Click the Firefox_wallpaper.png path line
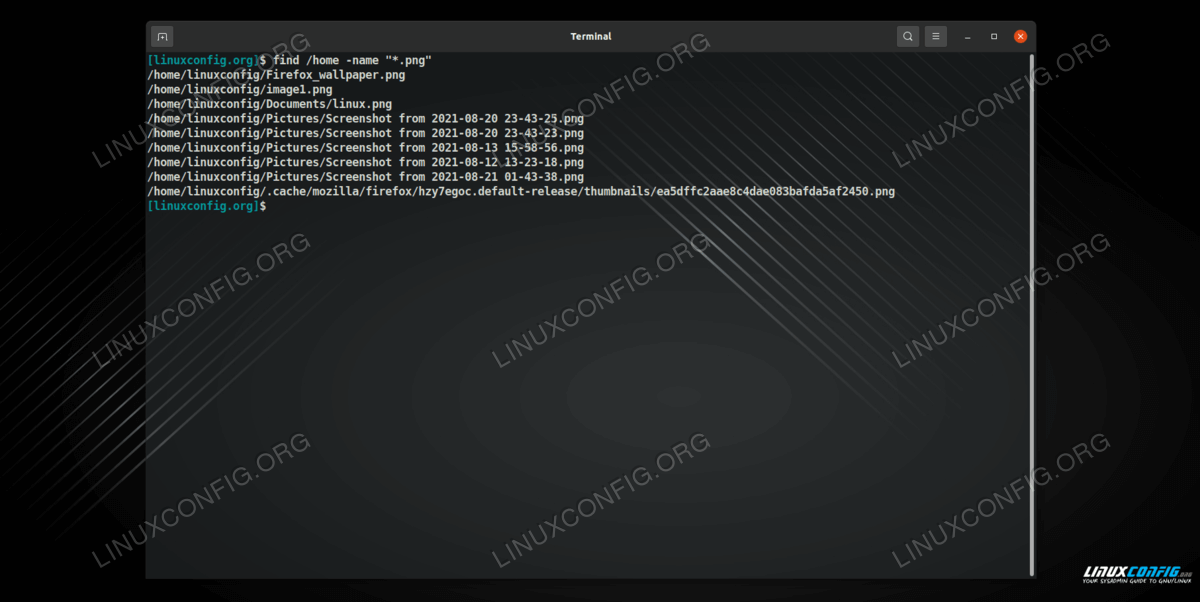 tap(276, 75)
